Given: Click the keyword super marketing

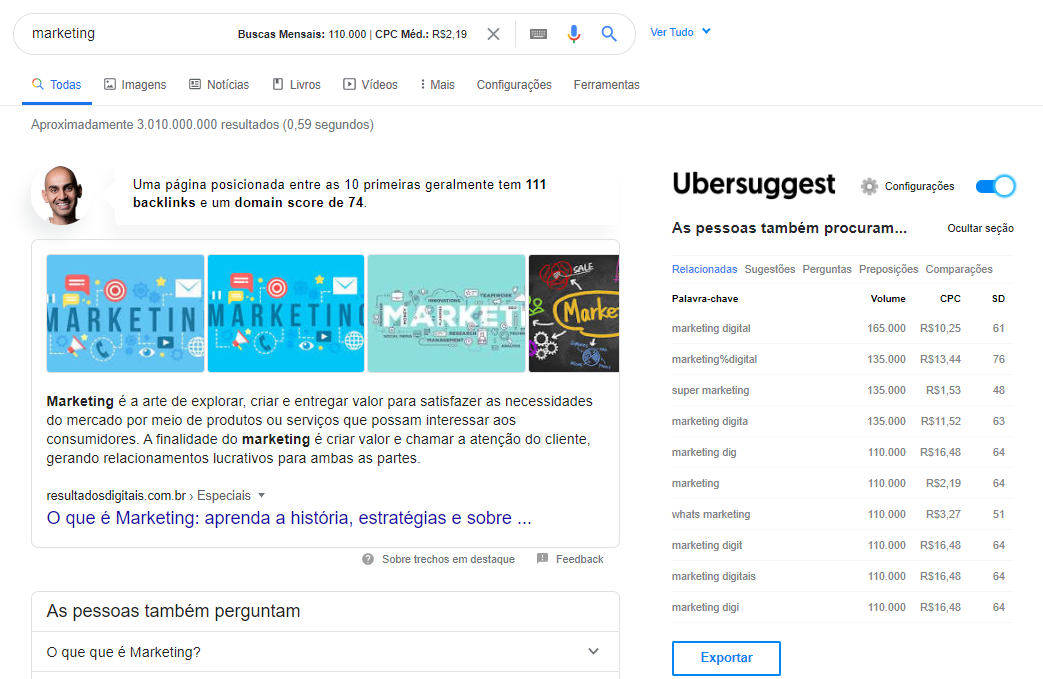Looking at the screenshot, I should [710, 390].
